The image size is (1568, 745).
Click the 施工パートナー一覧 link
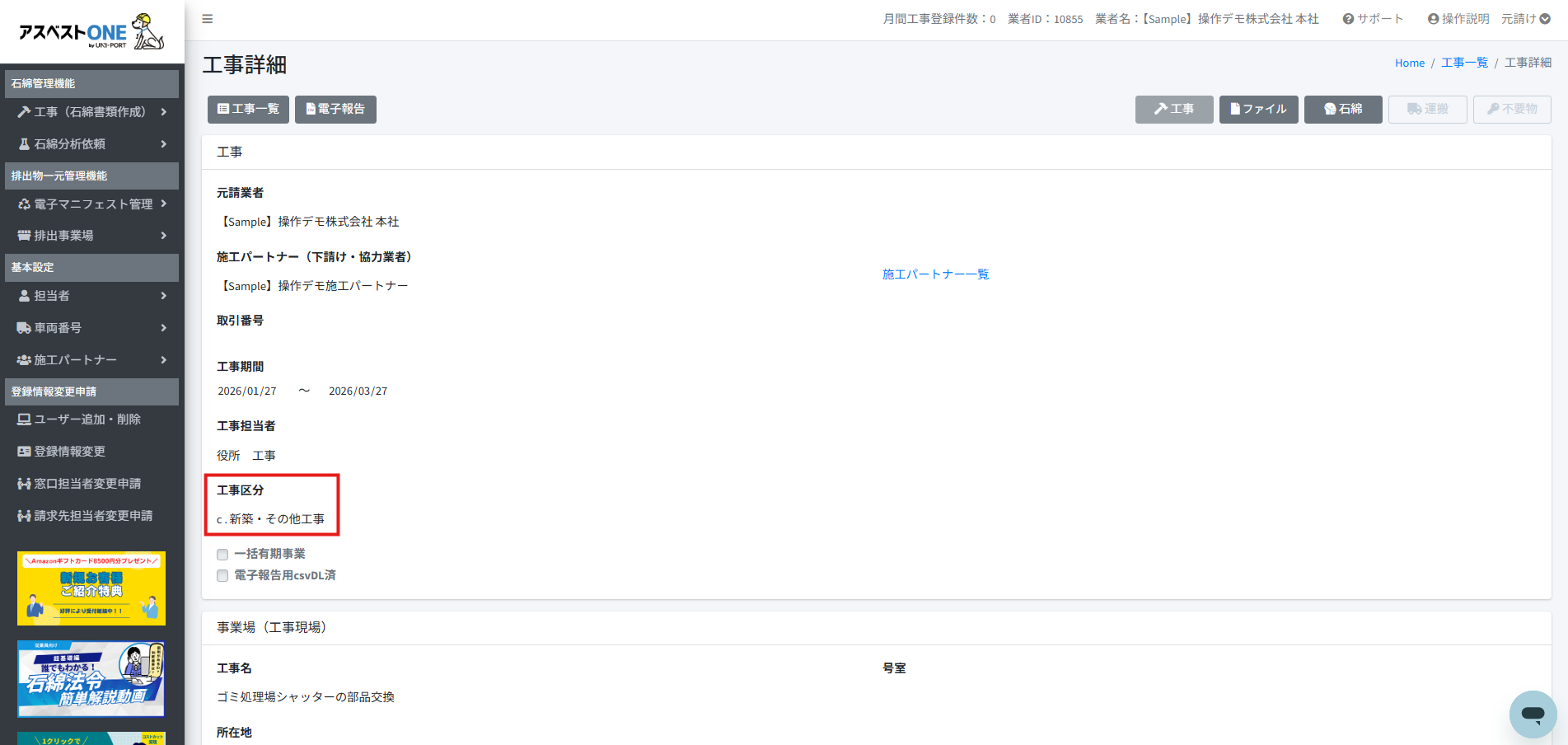pyautogui.click(x=935, y=274)
